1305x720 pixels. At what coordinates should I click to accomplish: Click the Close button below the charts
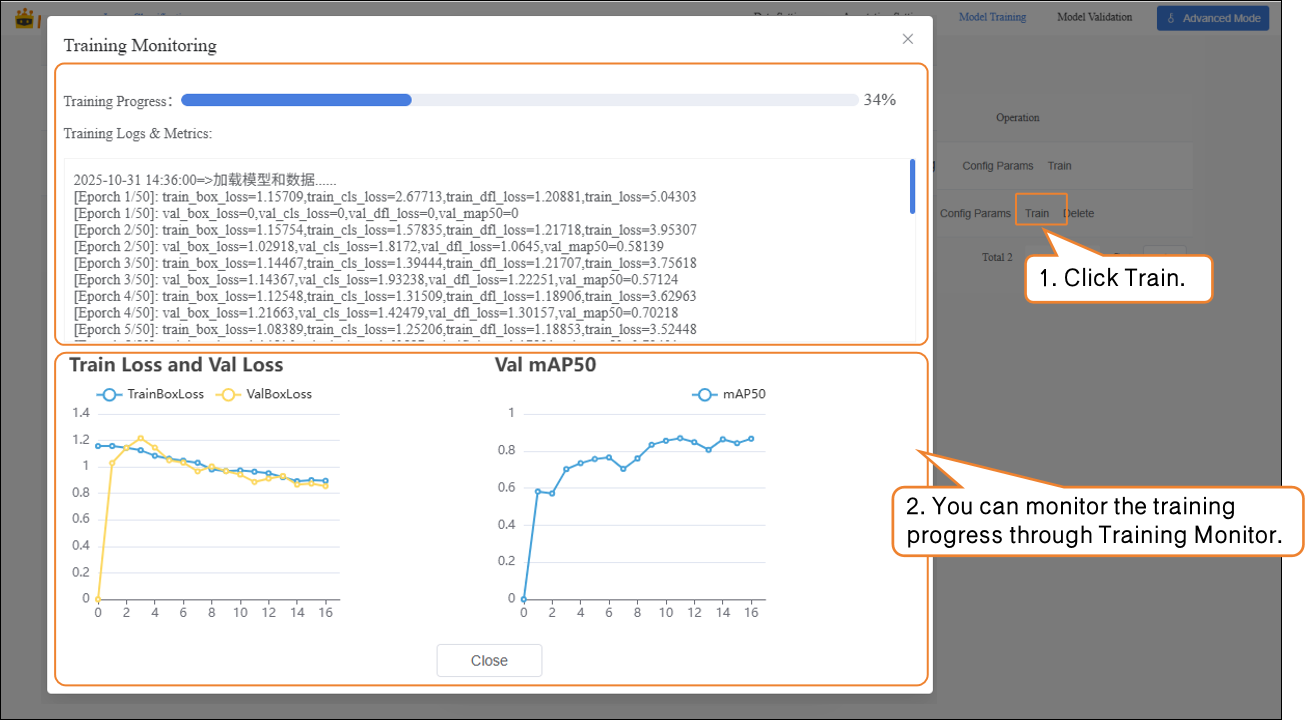[x=489, y=661]
